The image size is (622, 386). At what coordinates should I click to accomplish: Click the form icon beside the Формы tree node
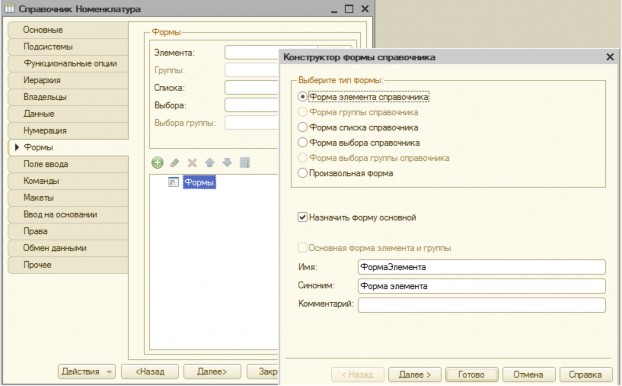point(173,182)
